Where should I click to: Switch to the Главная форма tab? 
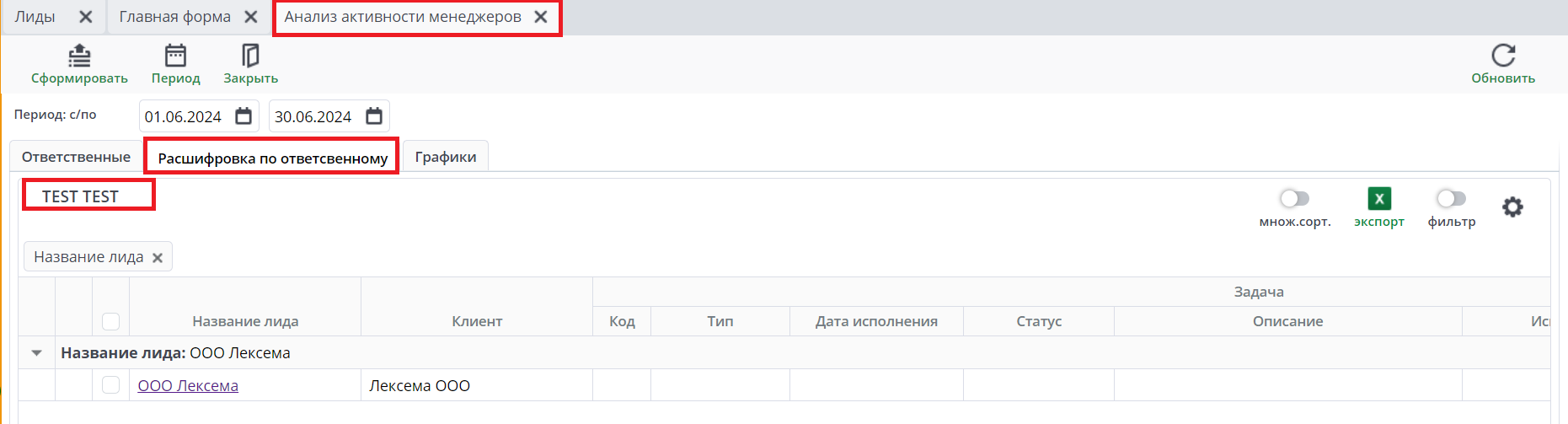pos(174,17)
